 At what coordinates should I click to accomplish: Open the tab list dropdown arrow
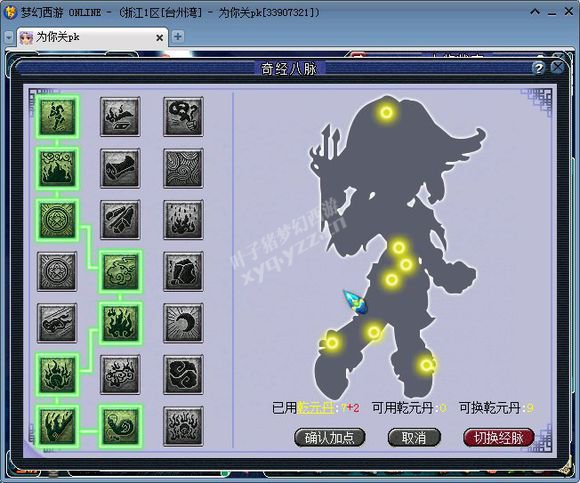(9, 37)
